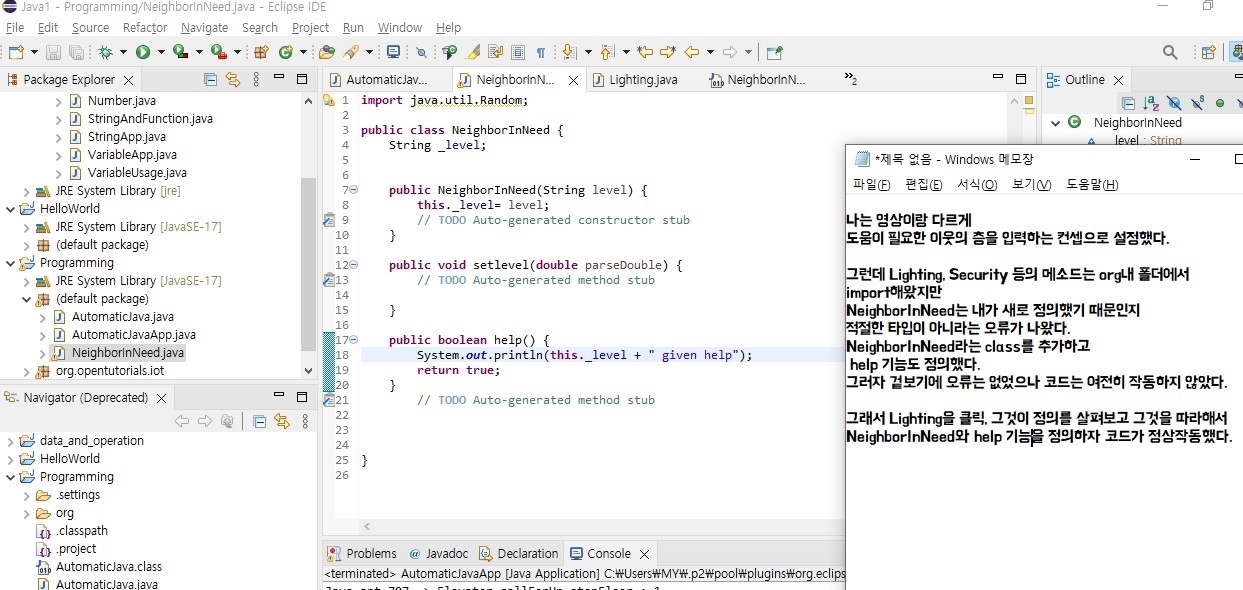Open dropdown arrow beside New icon
The width and height of the screenshot is (1243, 590).
coord(33,52)
